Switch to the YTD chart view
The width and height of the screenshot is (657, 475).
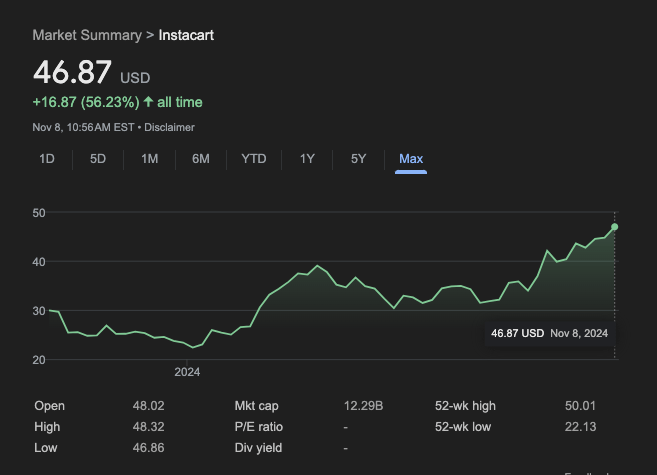point(254,159)
